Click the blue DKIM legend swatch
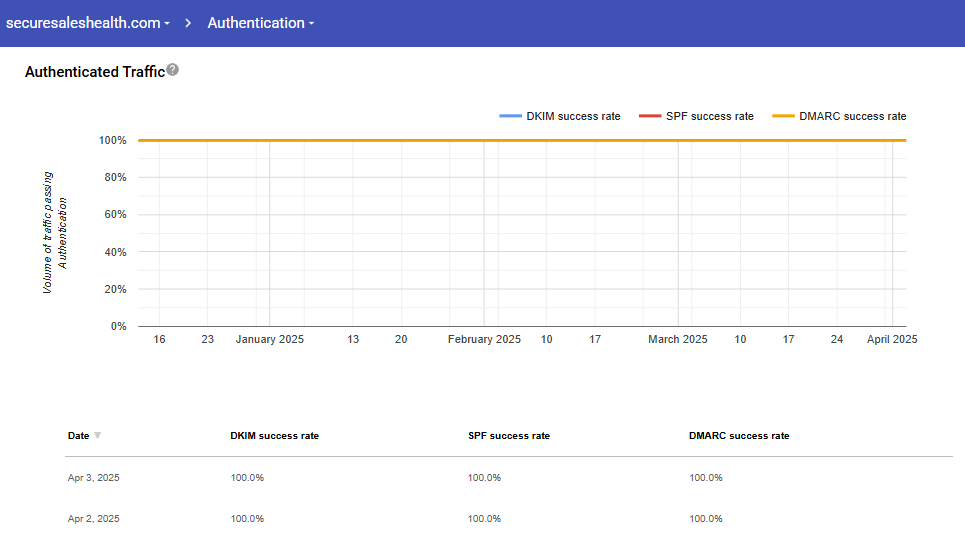The height and width of the screenshot is (533, 965). pos(510,117)
